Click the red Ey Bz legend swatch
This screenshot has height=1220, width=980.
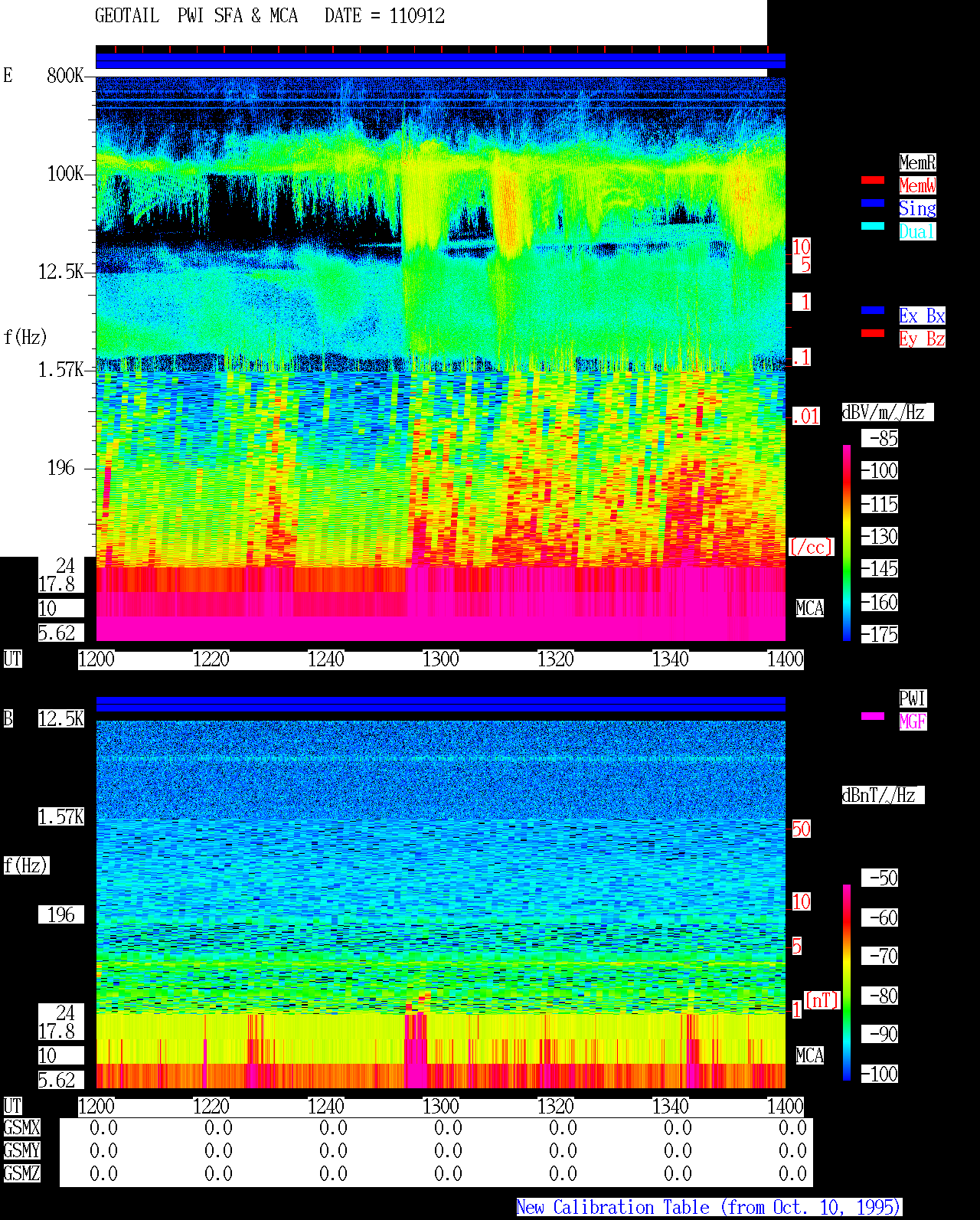873,333
